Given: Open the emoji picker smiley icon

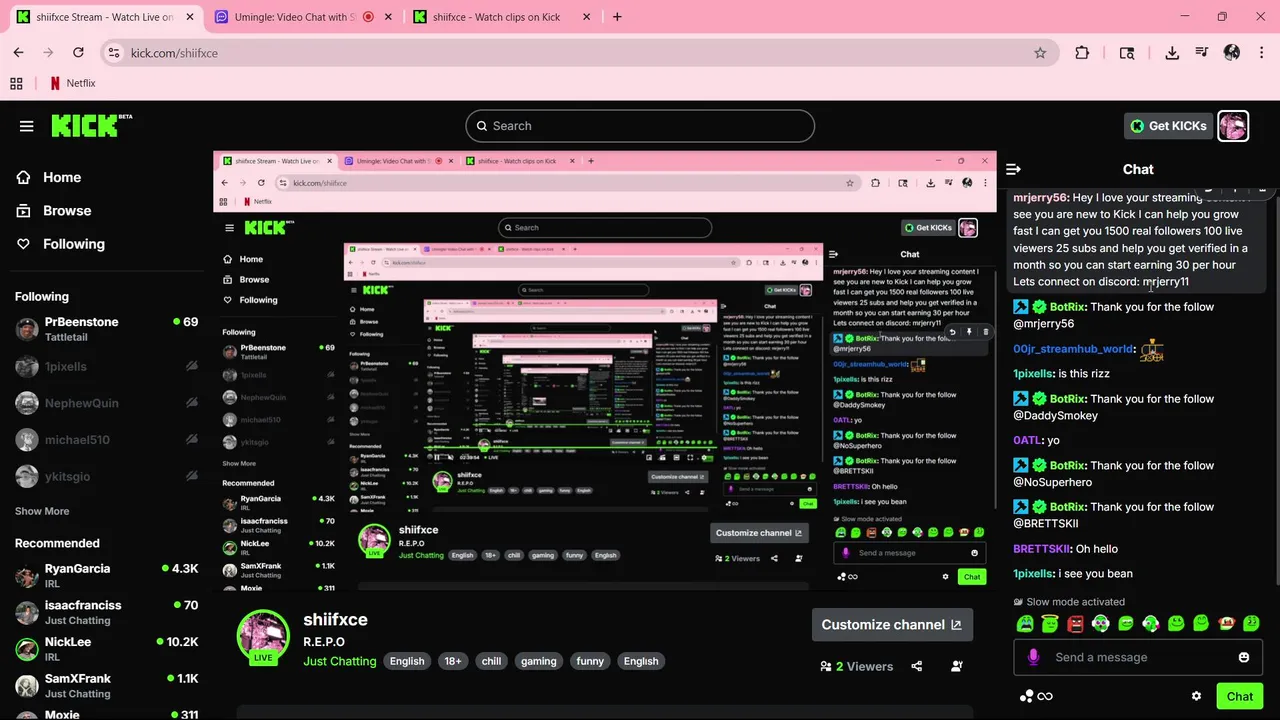Looking at the screenshot, I should 1244,657.
